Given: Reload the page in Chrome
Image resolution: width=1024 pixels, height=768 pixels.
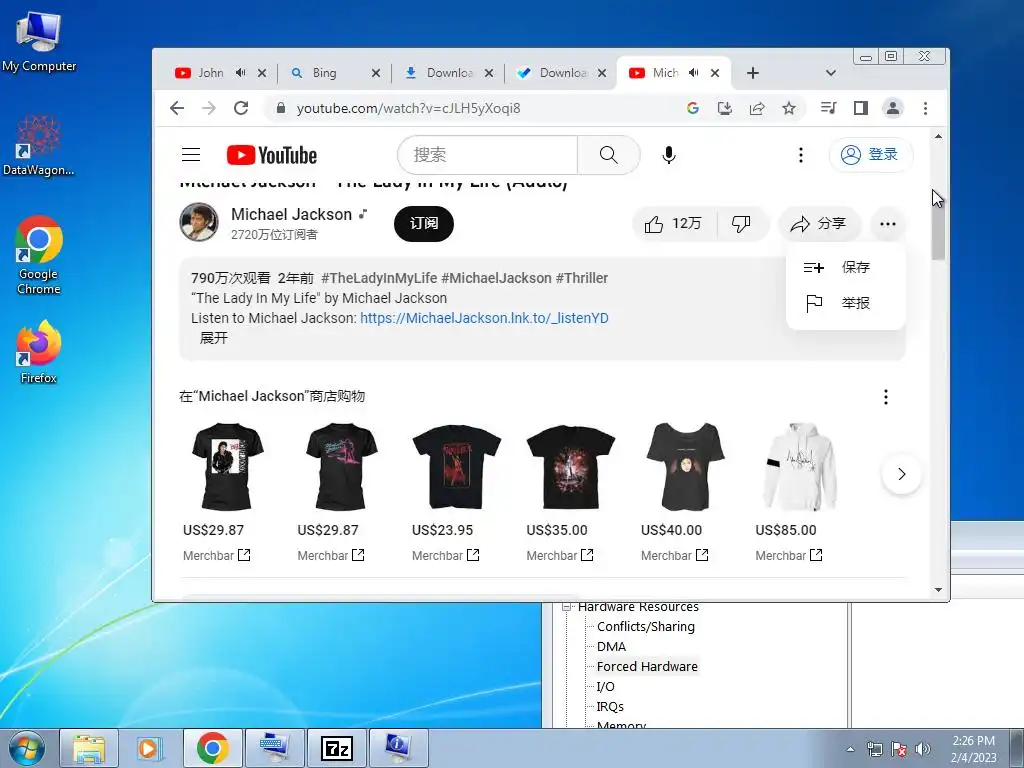Looking at the screenshot, I should [241, 108].
